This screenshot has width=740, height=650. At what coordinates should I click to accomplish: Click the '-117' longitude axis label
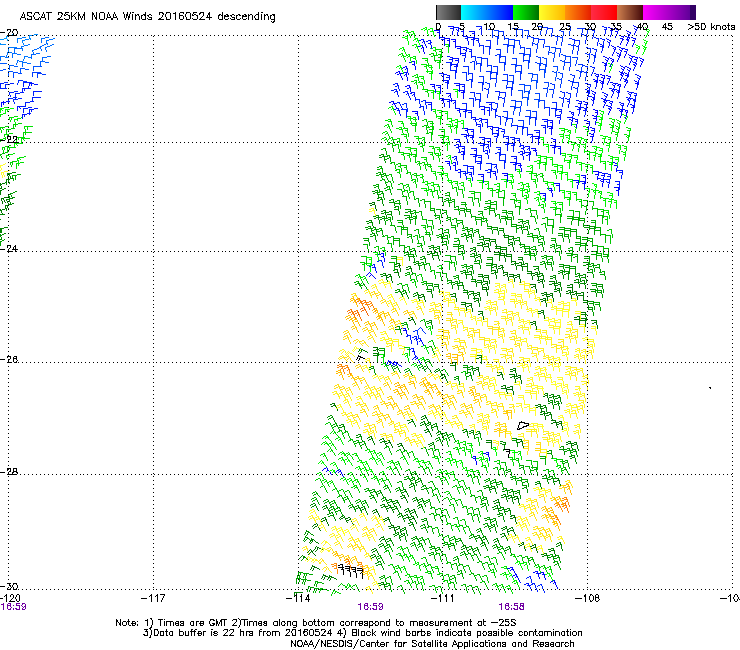pyautogui.click(x=153, y=598)
